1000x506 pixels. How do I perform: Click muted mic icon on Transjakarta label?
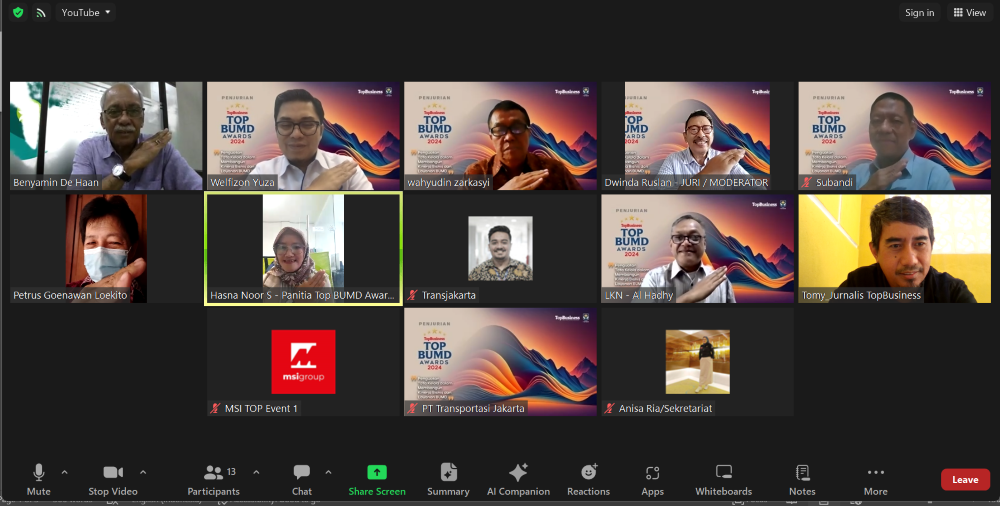413,295
